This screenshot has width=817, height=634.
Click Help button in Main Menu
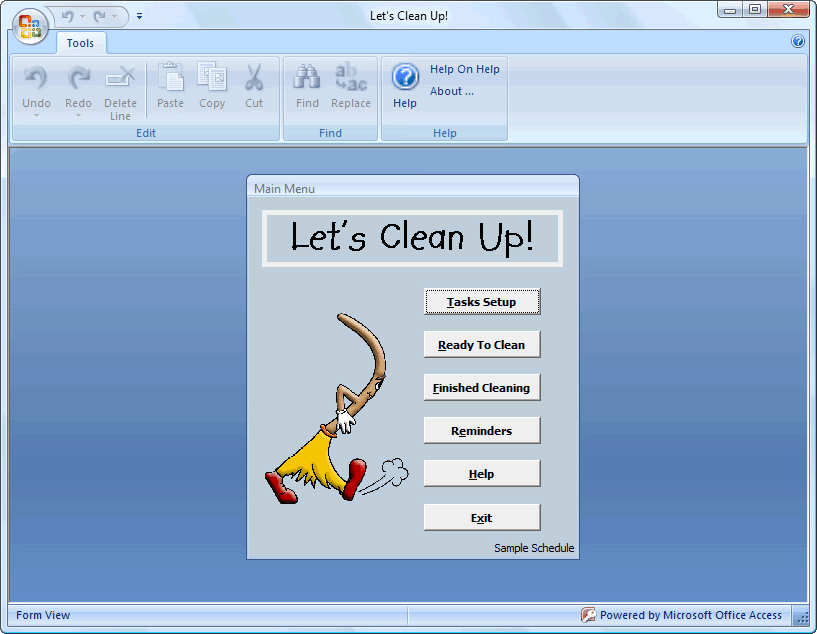482,474
